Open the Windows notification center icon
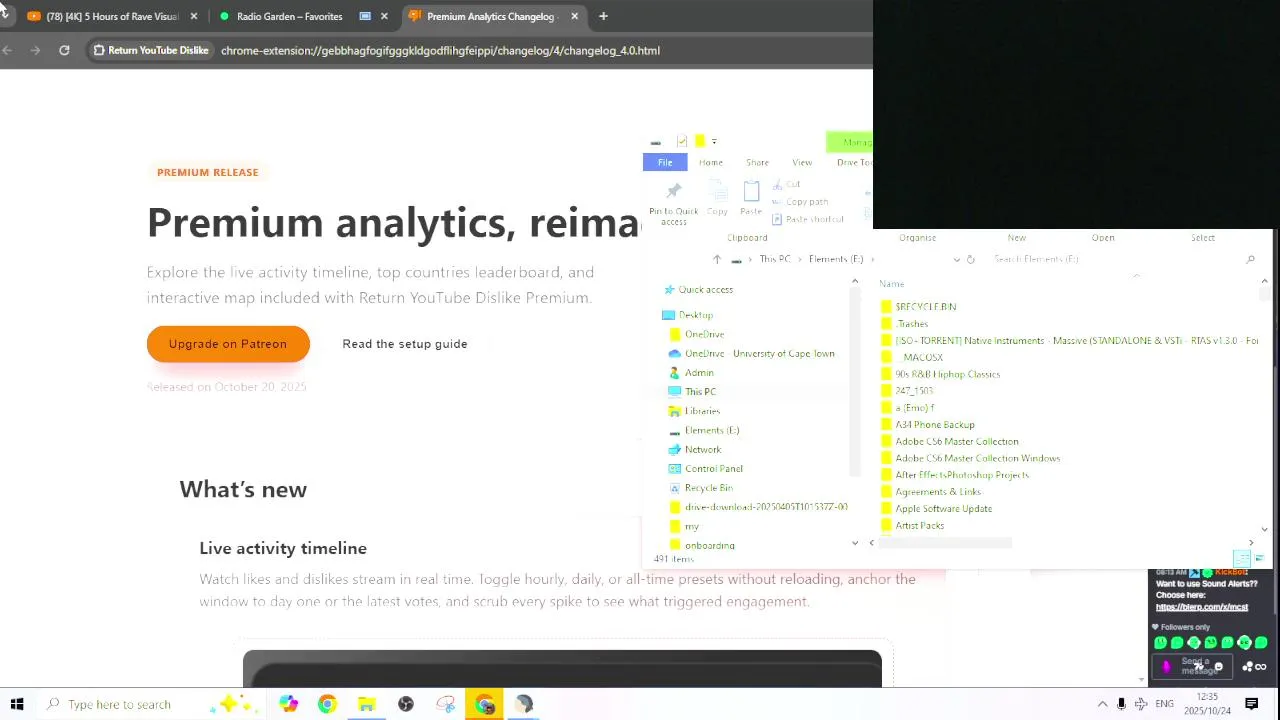The width and height of the screenshot is (1280, 720). point(1252,704)
